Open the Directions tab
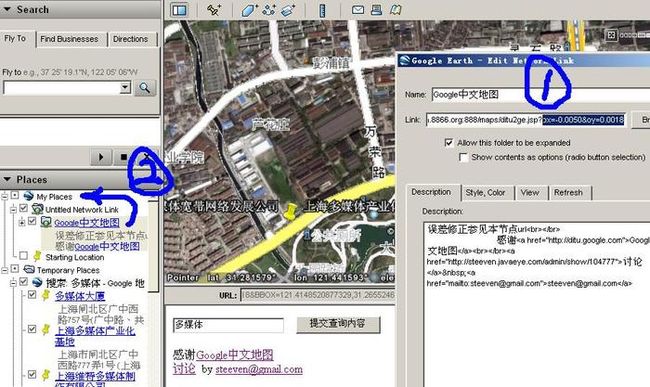The height and width of the screenshot is (387, 650). click(131, 39)
